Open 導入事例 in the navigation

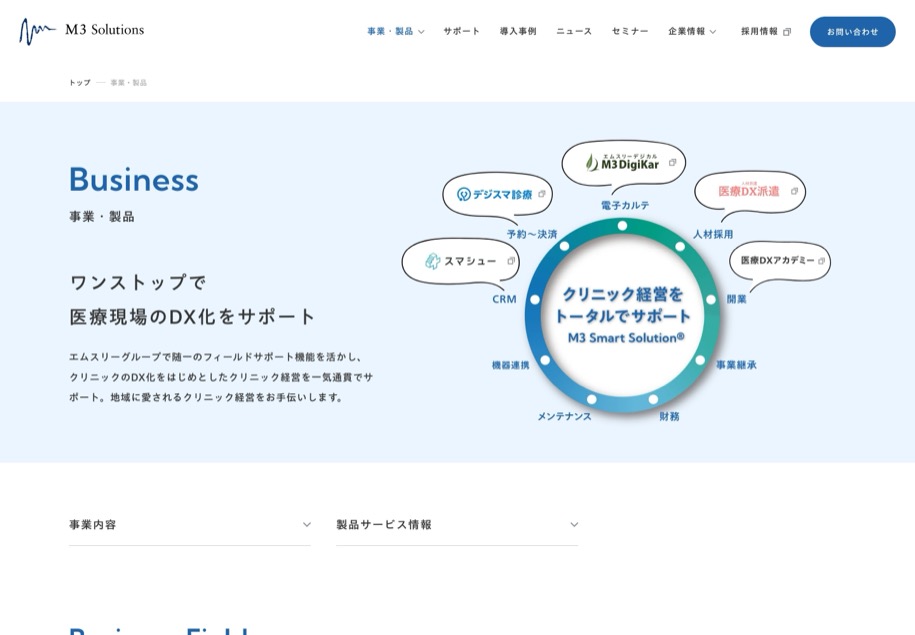(518, 32)
